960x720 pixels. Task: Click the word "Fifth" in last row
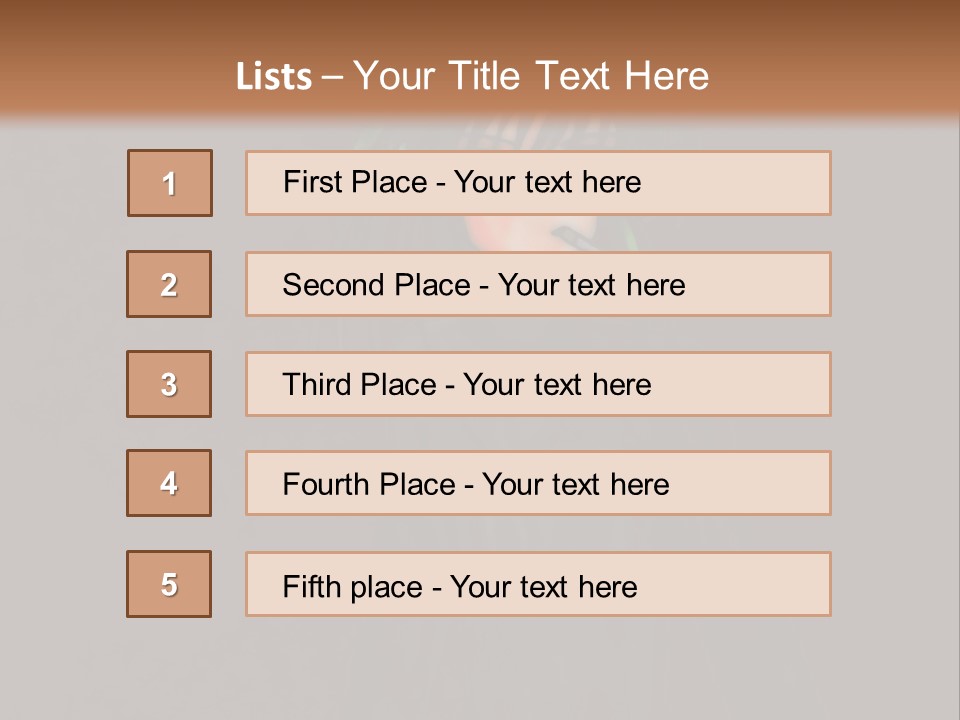click(311, 586)
